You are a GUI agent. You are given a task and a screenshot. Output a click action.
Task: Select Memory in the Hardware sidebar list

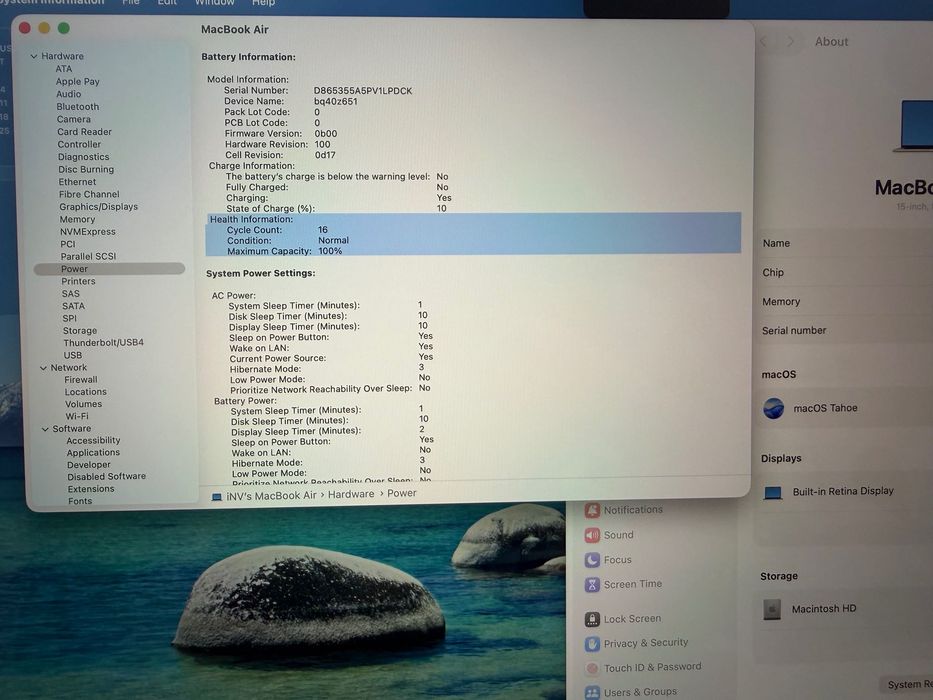[77, 220]
